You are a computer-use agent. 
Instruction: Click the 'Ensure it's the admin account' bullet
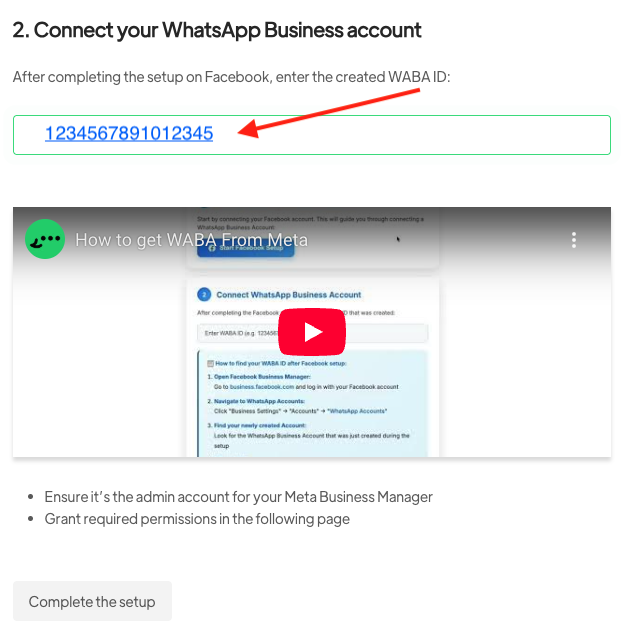[x=238, y=497]
